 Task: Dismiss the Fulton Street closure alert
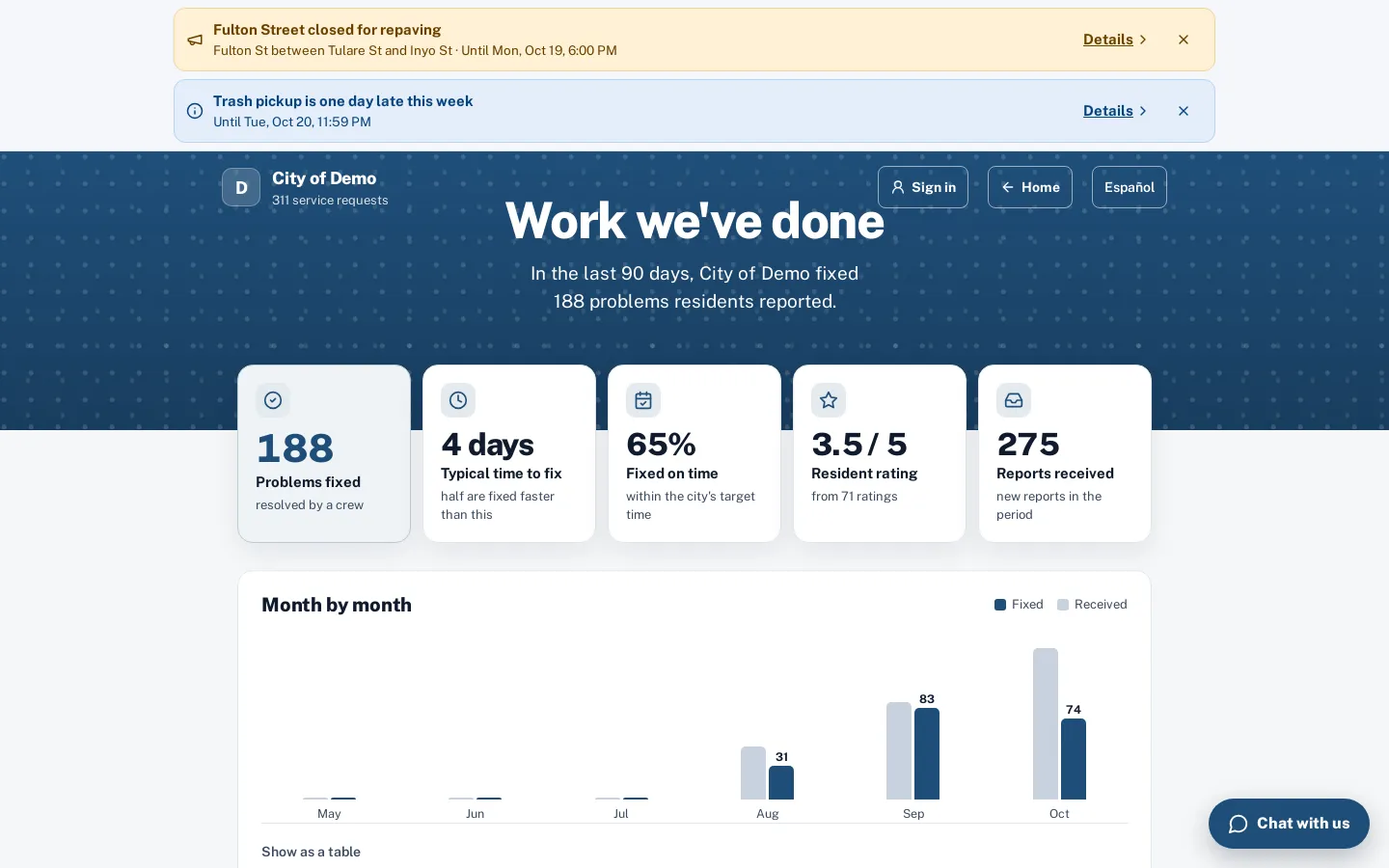[1184, 40]
